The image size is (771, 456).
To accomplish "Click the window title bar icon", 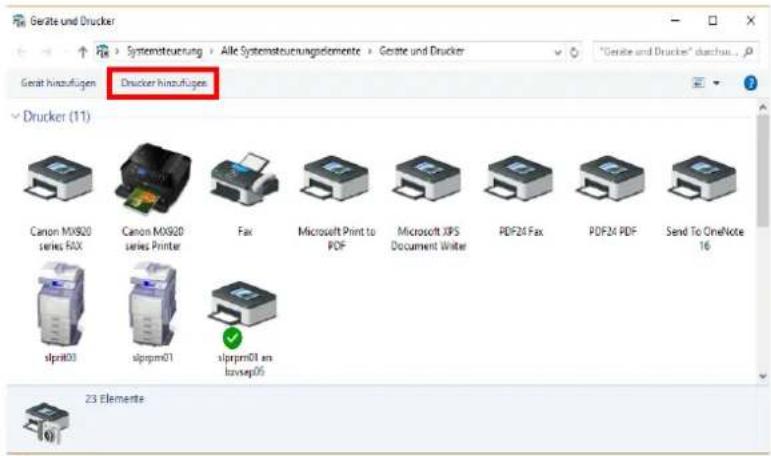I will click(19, 21).
